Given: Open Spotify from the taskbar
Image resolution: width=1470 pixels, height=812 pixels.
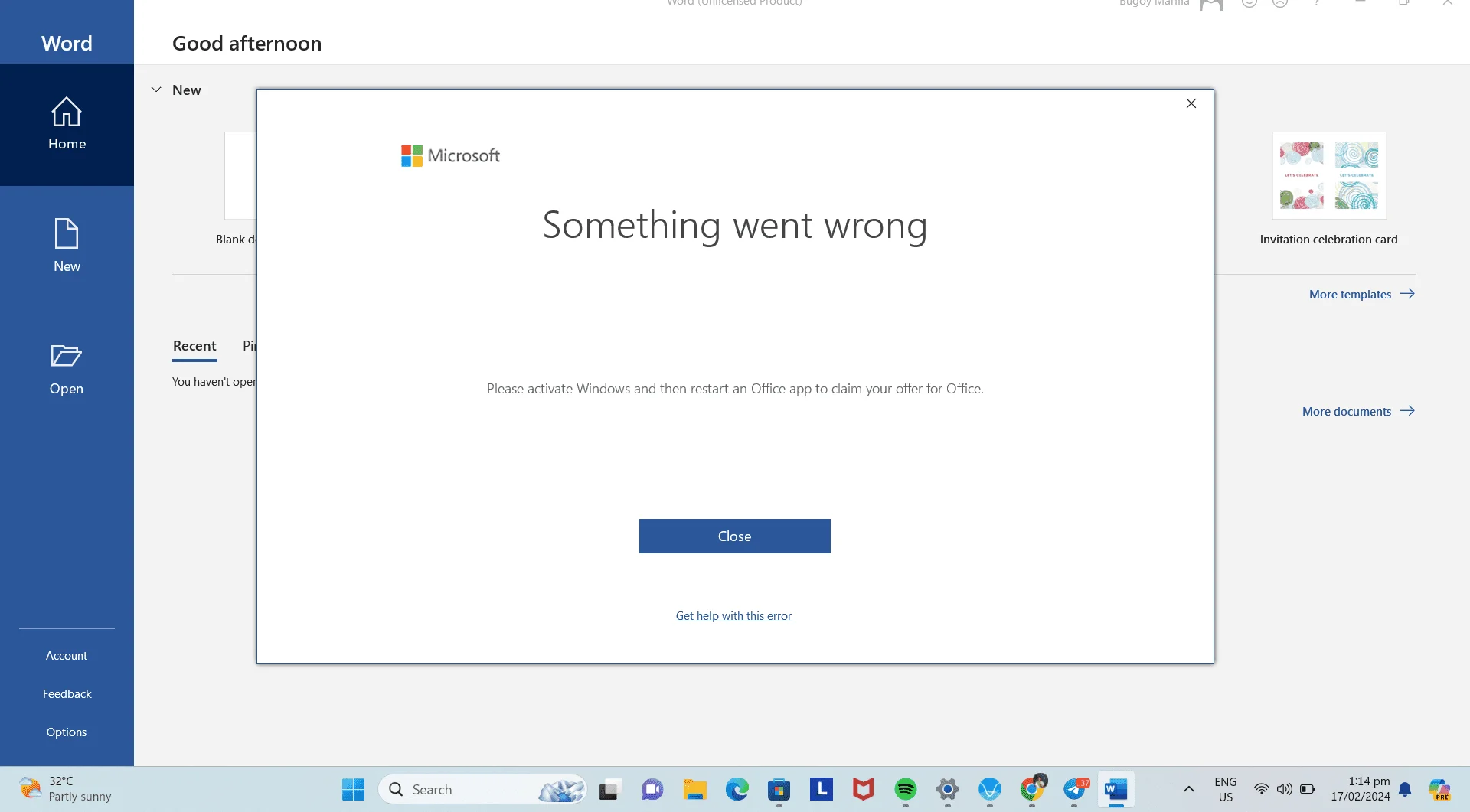Looking at the screenshot, I should point(906,790).
